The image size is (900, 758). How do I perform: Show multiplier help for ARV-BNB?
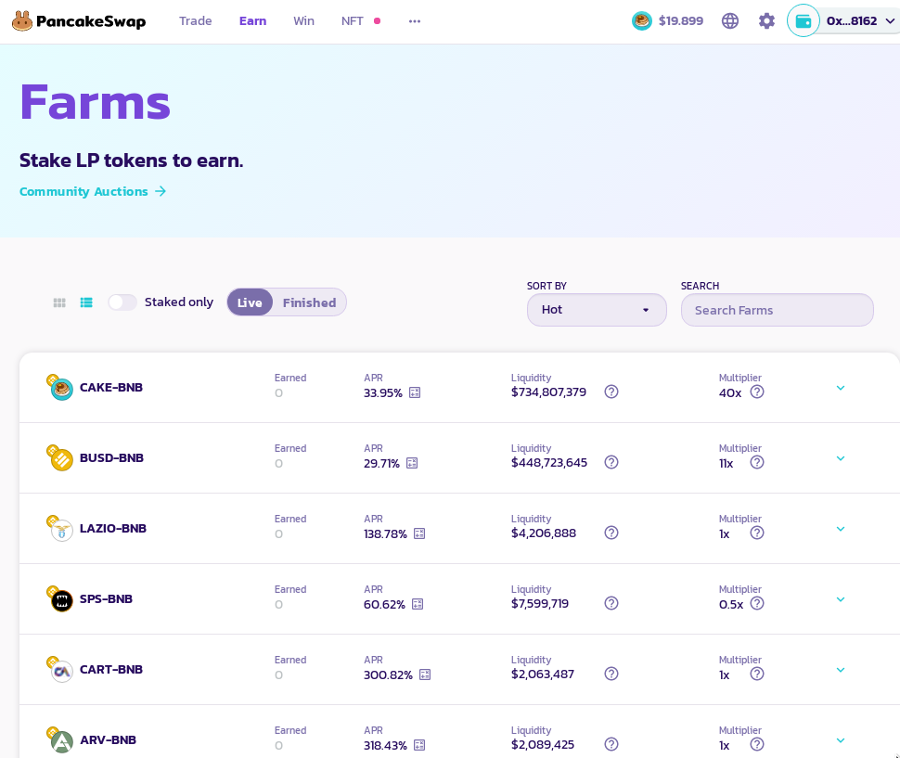click(x=757, y=745)
